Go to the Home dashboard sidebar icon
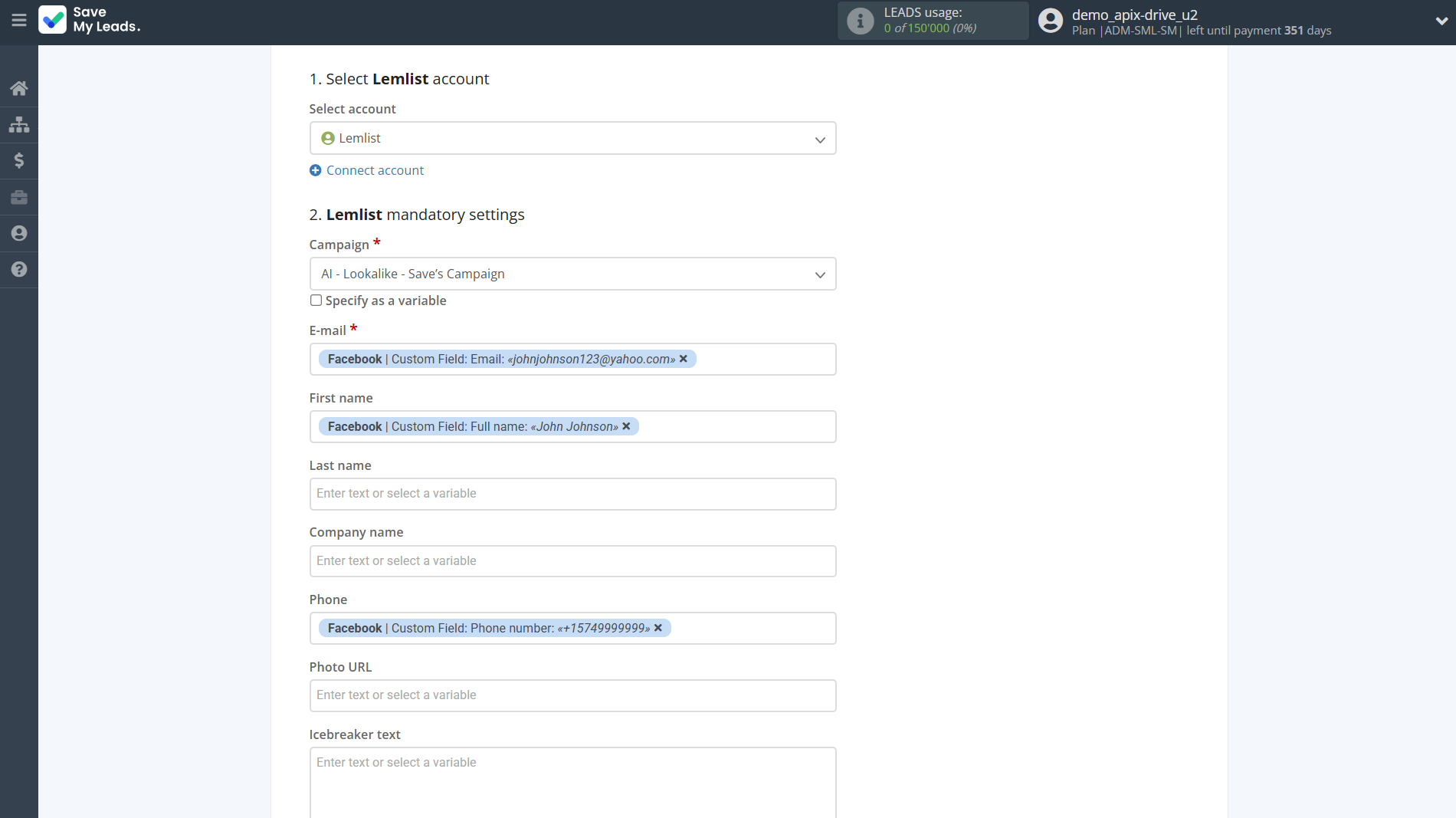The image size is (1456, 818). pyautogui.click(x=19, y=88)
